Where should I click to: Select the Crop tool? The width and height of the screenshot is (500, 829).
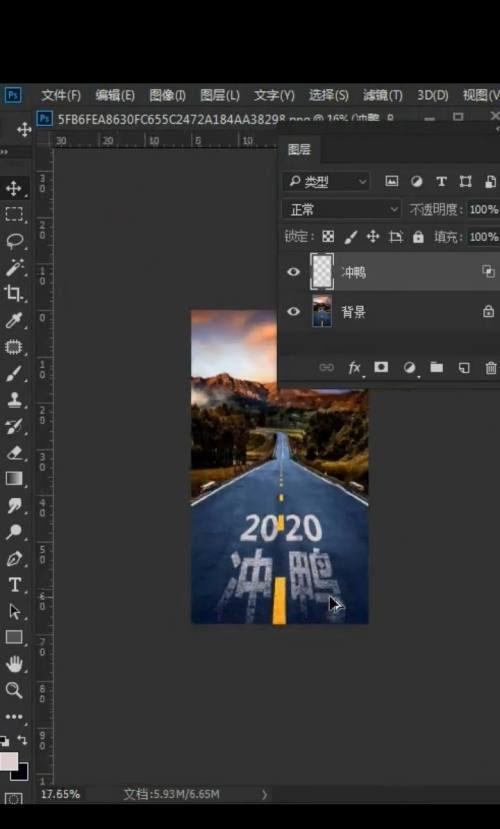(14, 293)
